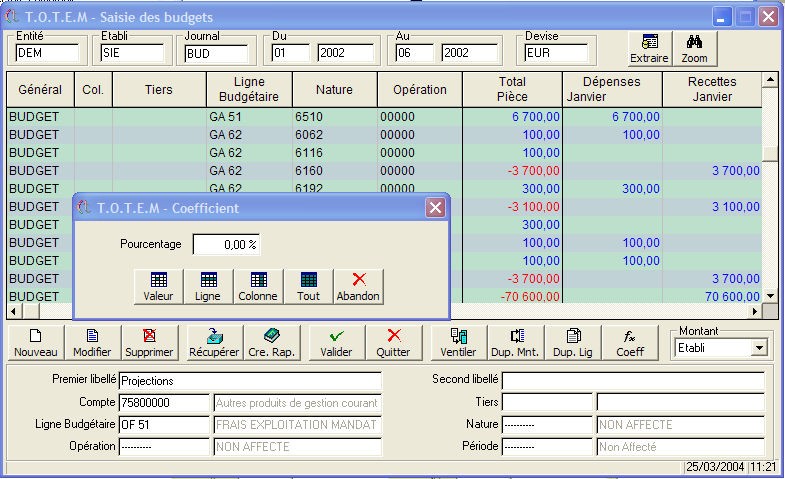Image resolution: width=785 pixels, height=479 pixels.
Task: Click the Nature code field at bottom
Action: tap(547, 424)
